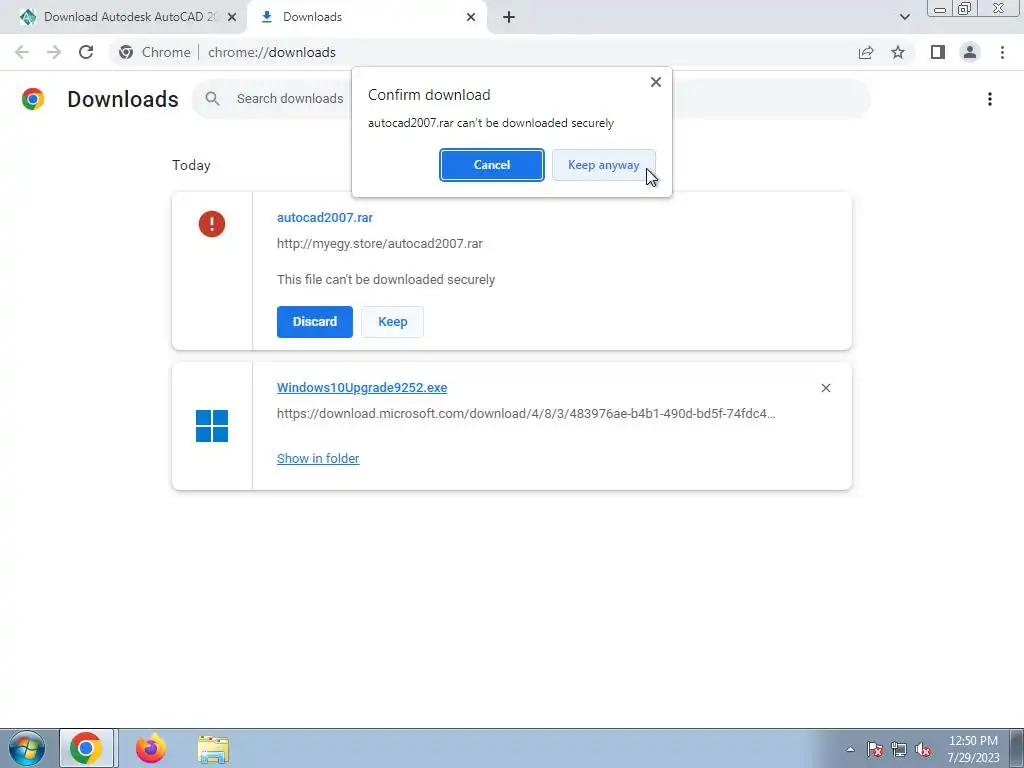
Task: Bookmark this page with the star icon
Action: [898, 52]
